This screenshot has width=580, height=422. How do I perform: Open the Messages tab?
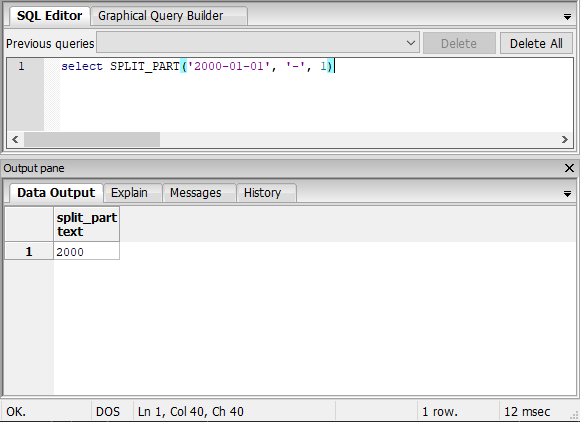[199, 193]
